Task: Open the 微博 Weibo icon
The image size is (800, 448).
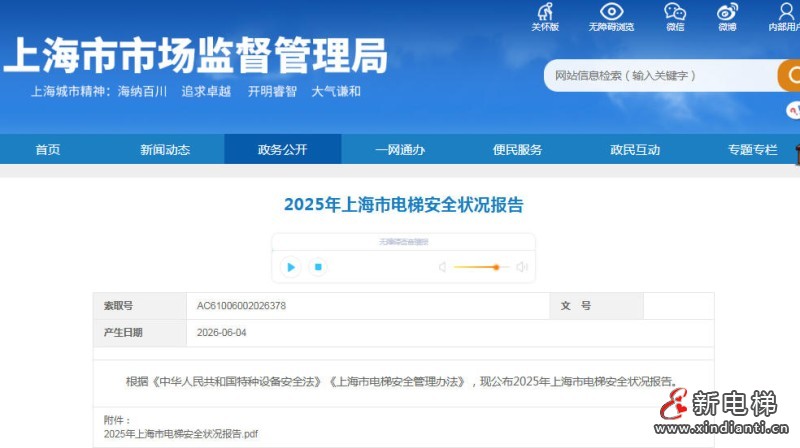Action: [x=727, y=17]
